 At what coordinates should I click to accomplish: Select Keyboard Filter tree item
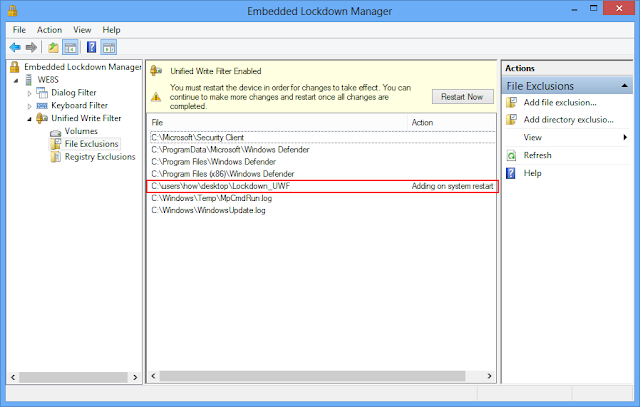[x=80, y=105]
